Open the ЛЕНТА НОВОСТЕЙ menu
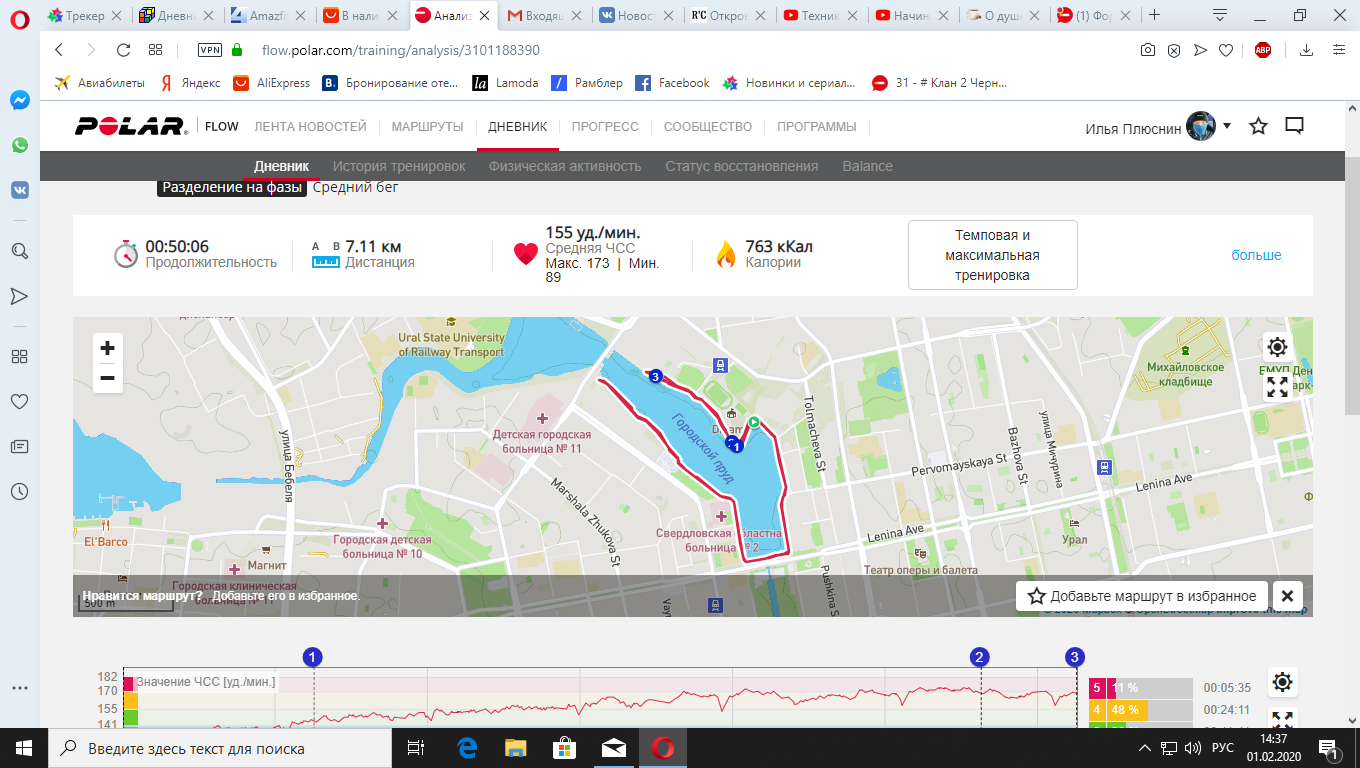The height and width of the screenshot is (768, 1360). pos(310,127)
